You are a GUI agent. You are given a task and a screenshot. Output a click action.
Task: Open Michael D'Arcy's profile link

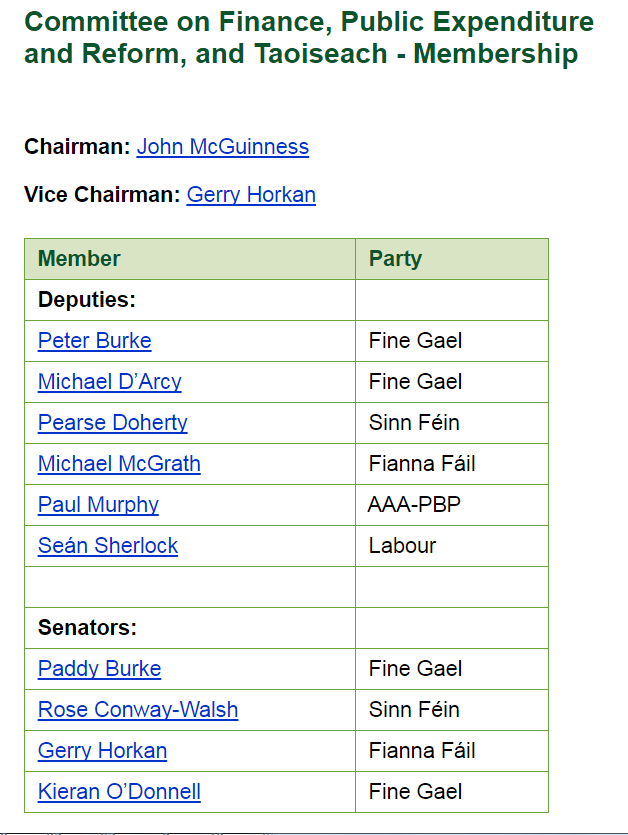tap(110, 382)
